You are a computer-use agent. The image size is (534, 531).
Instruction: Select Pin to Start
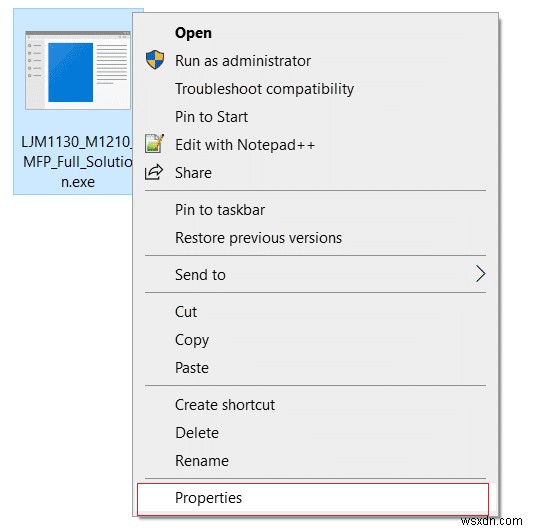point(211,117)
